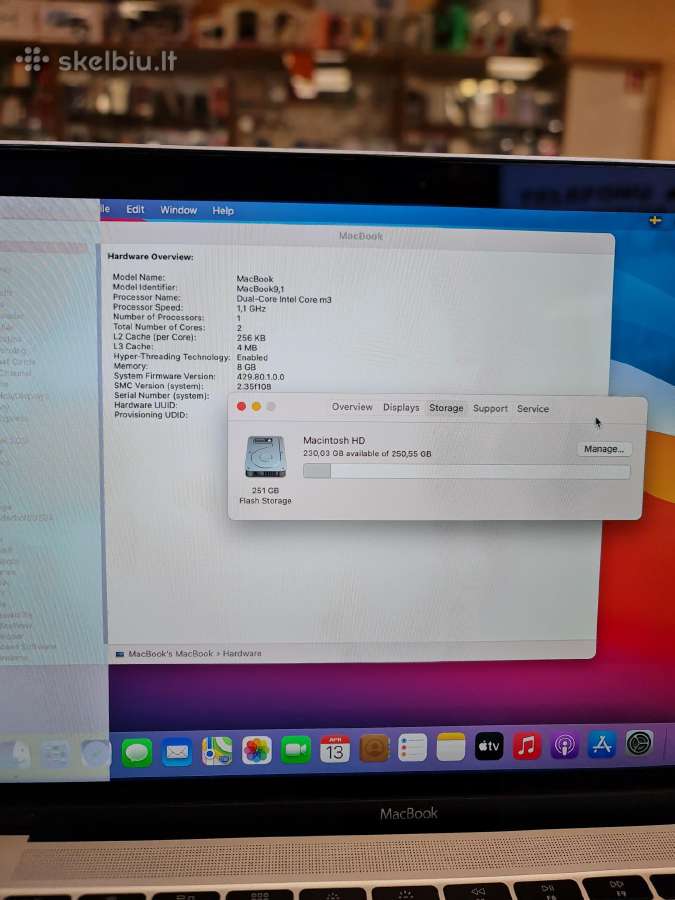
Task: Click the Macintosh HD storage usage bar
Action: coord(466,471)
